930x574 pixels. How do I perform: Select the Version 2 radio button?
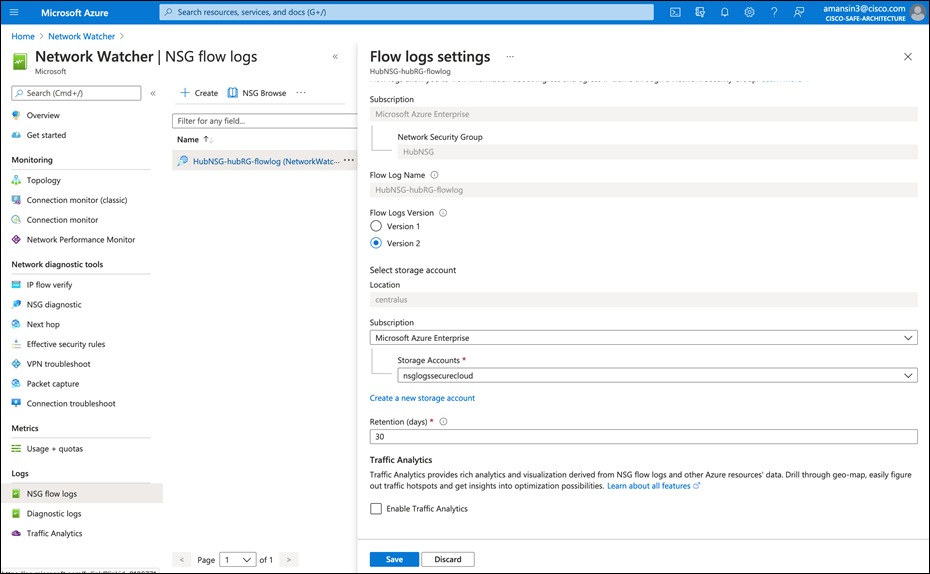pyautogui.click(x=376, y=243)
